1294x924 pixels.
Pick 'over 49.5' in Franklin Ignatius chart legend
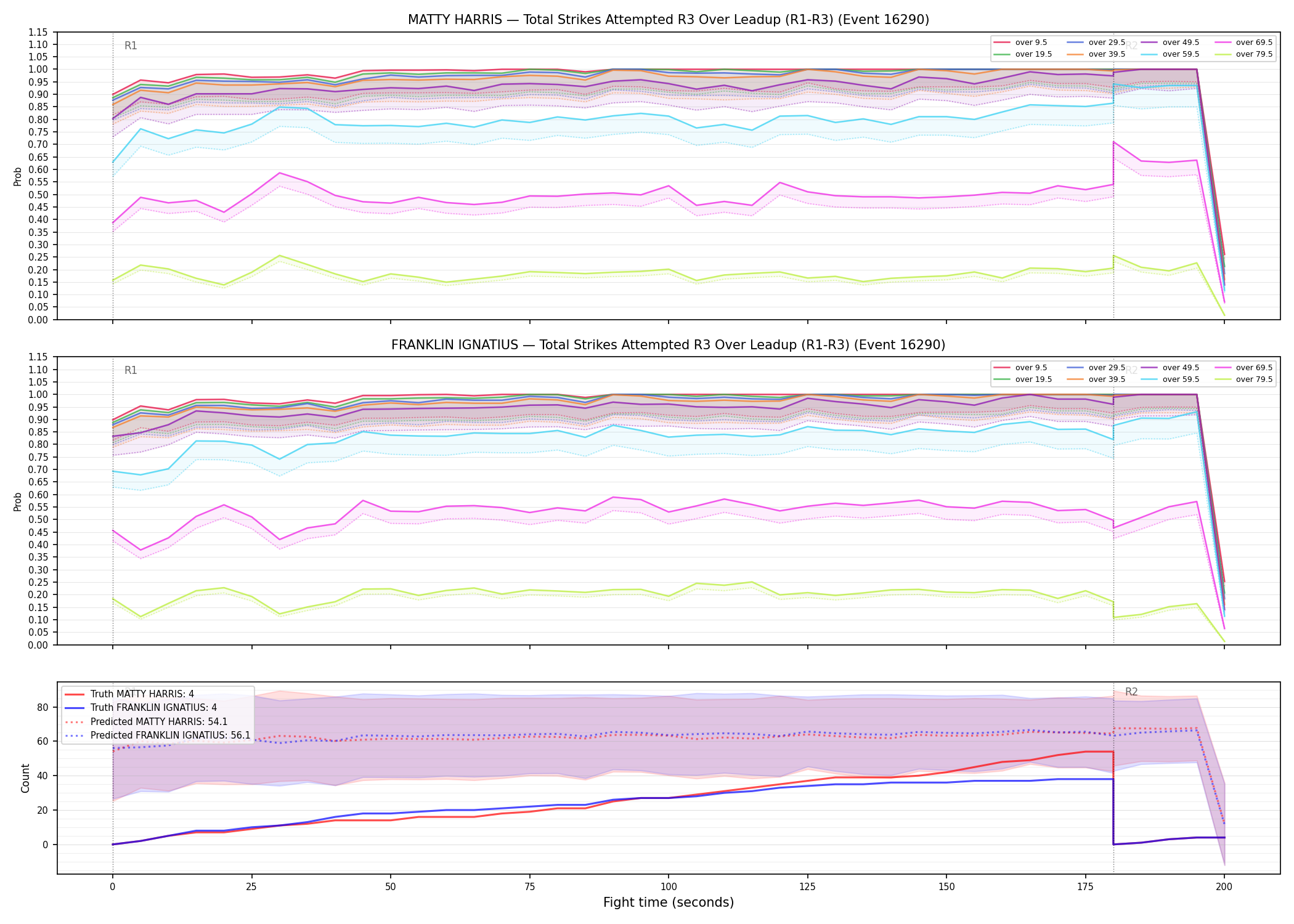coord(1170,368)
